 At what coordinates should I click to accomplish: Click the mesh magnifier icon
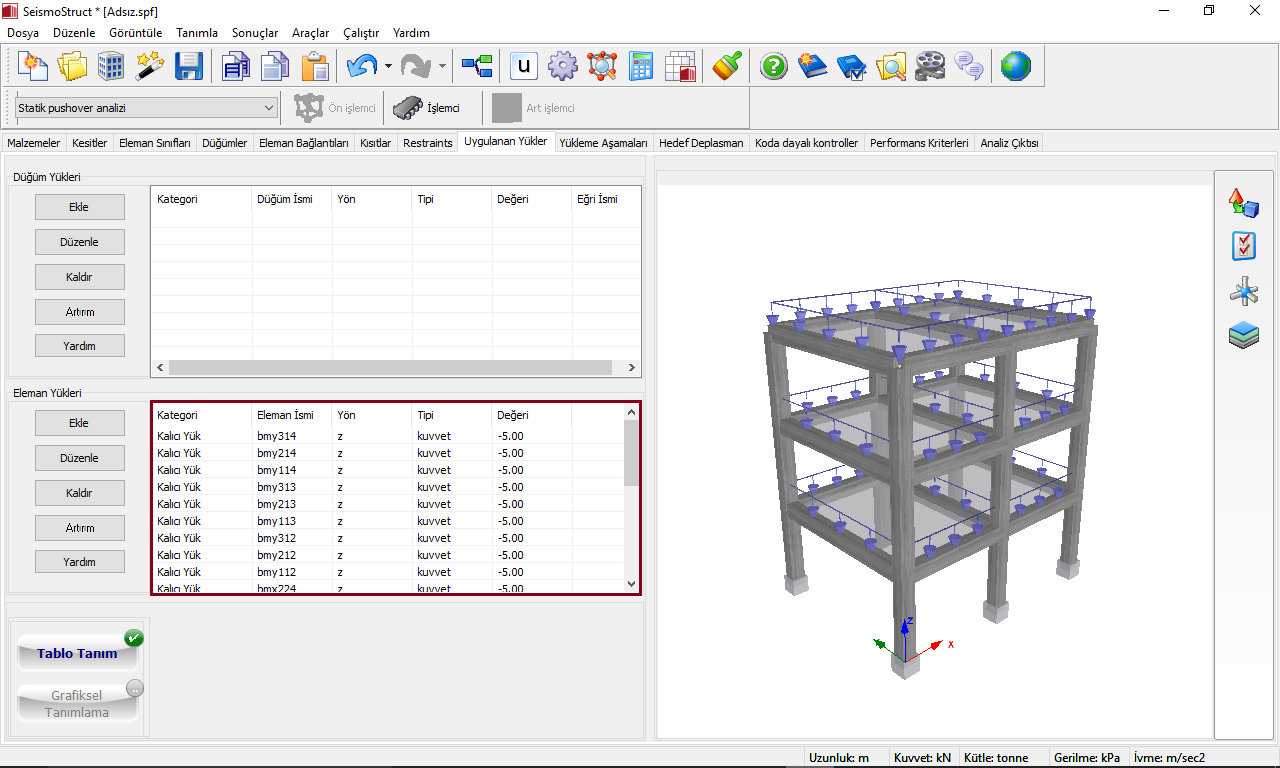(602, 67)
